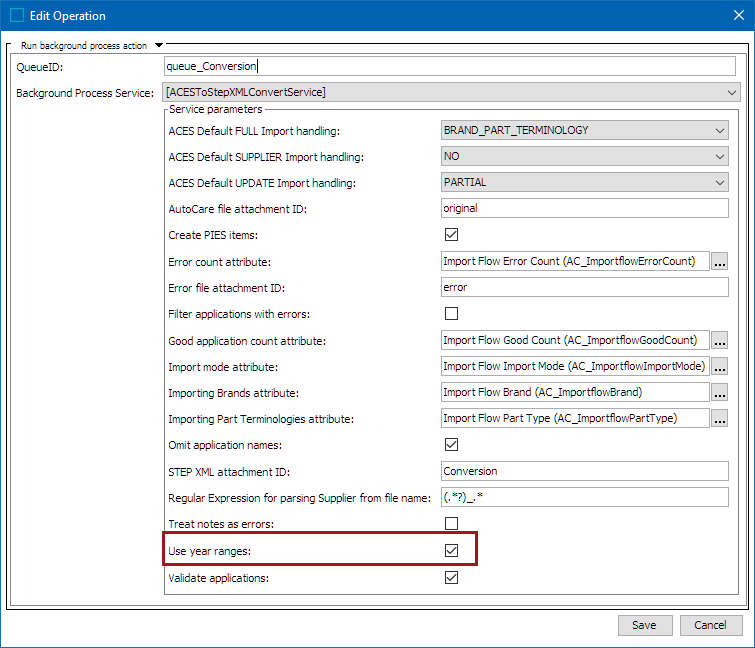Image resolution: width=755 pixels, height=648 pixels.
Task: Open browse button for Good application count attribute
Action: pos(719,340)
